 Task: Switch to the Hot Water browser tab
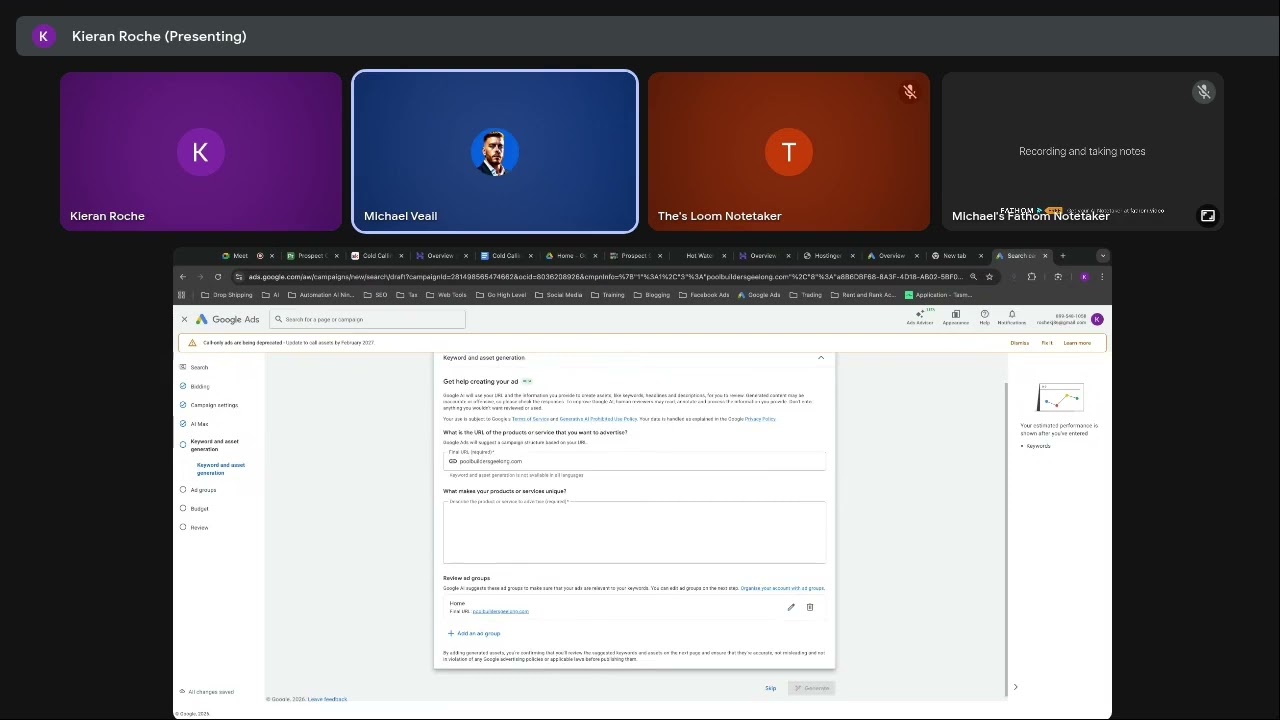click(698, 256)
